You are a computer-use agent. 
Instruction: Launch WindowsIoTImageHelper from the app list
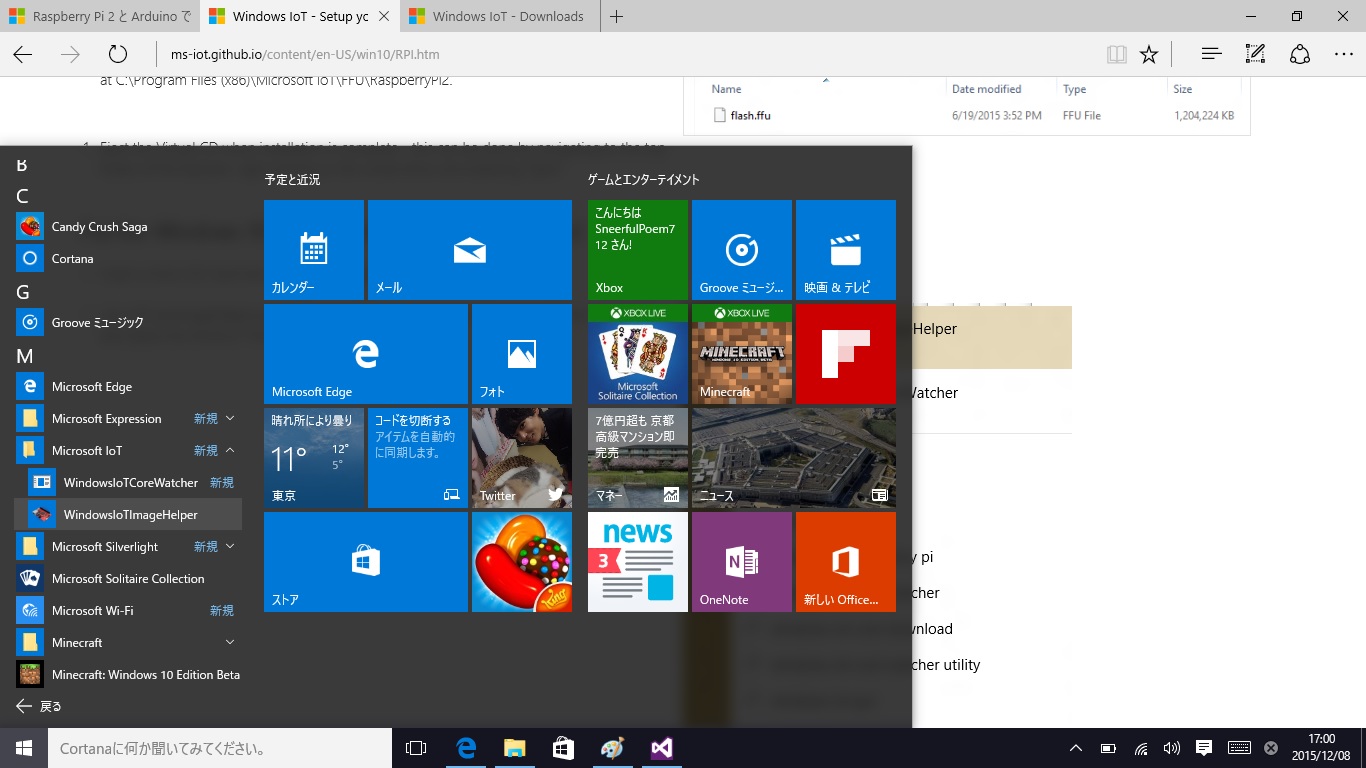[x=130, y=514]
